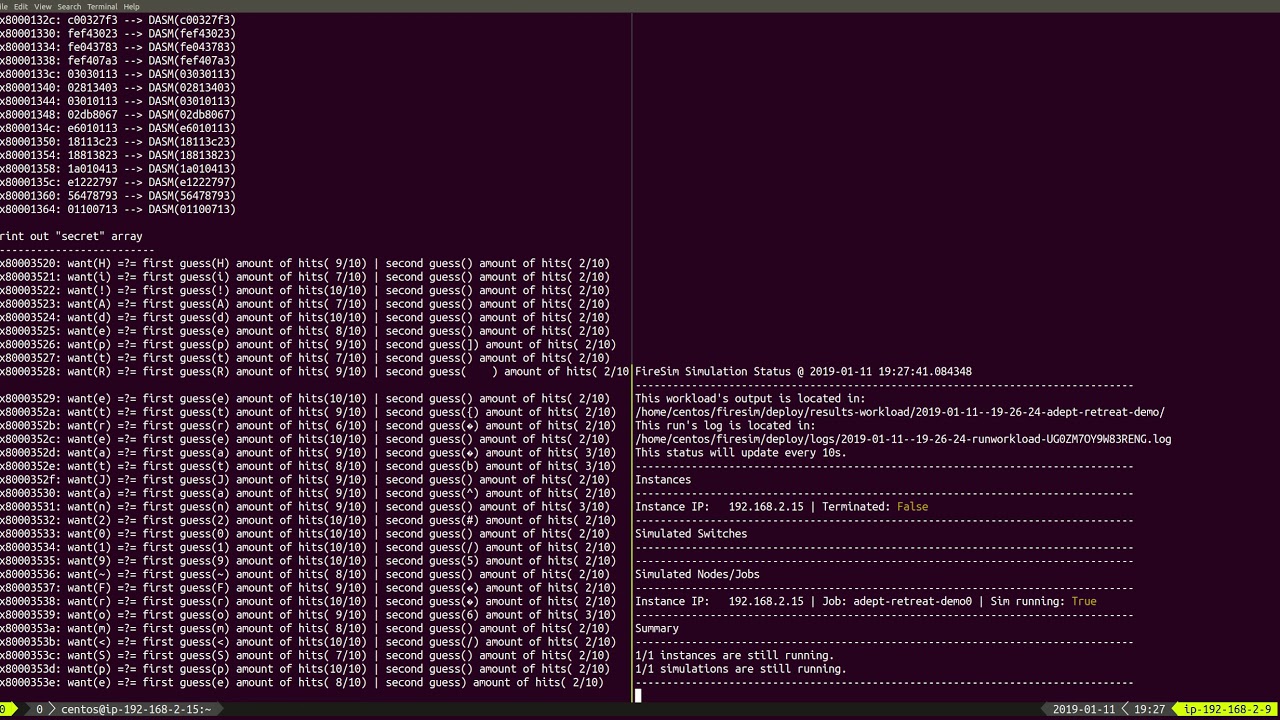Click the 'Terminated: False' value
Viewport: 1280px width, 720px height.
(875, 506)
